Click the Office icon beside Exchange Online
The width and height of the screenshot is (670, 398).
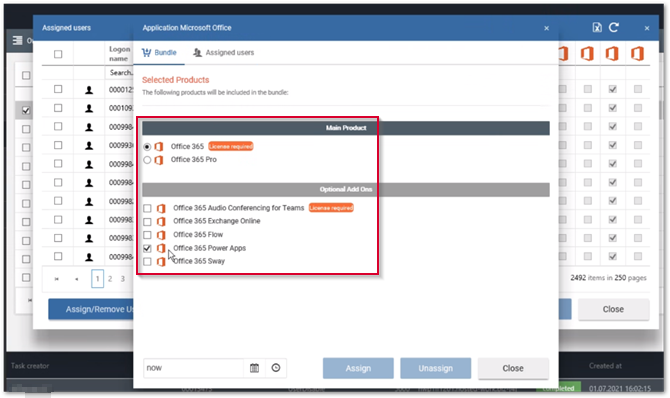pos(161,221)
